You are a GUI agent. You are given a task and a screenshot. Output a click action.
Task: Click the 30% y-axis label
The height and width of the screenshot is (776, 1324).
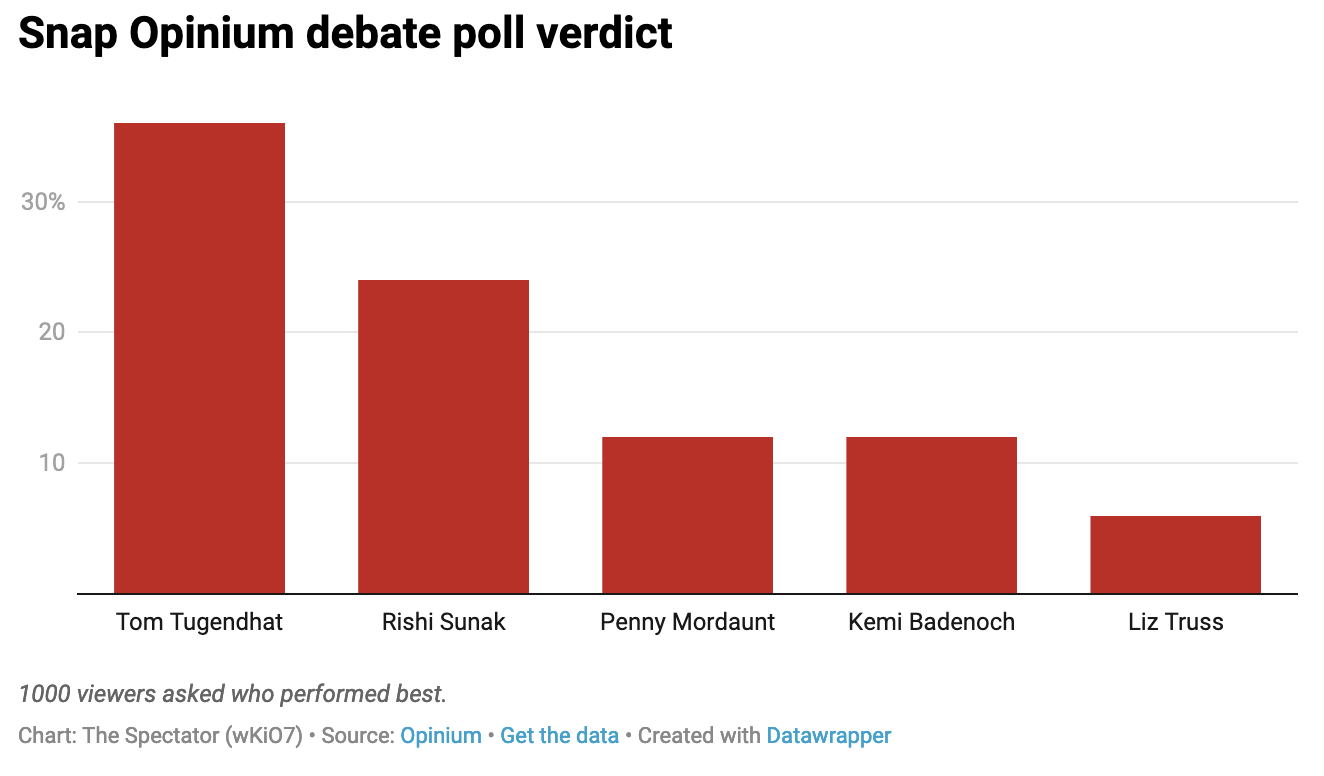point(43,202)
